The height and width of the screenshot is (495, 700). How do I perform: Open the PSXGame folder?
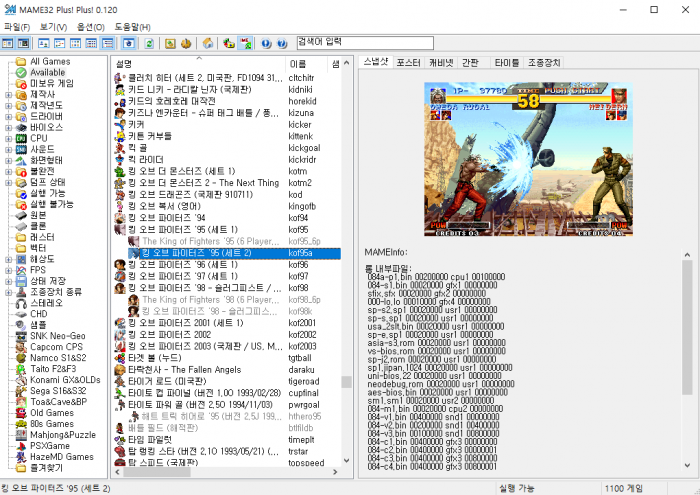click(50, 445)
